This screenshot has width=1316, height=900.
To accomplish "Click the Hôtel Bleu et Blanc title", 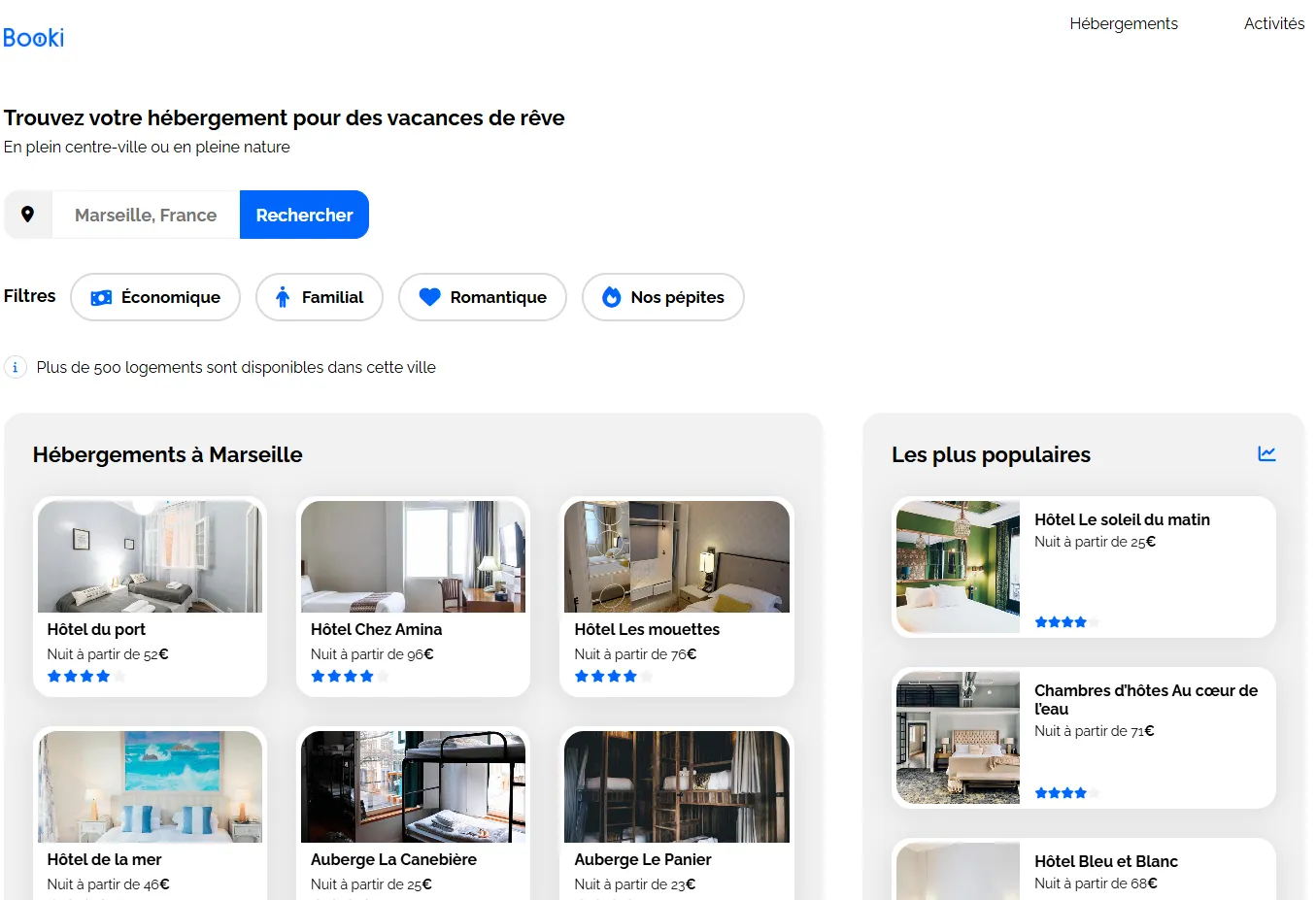I will click(x=1106, y=861).
